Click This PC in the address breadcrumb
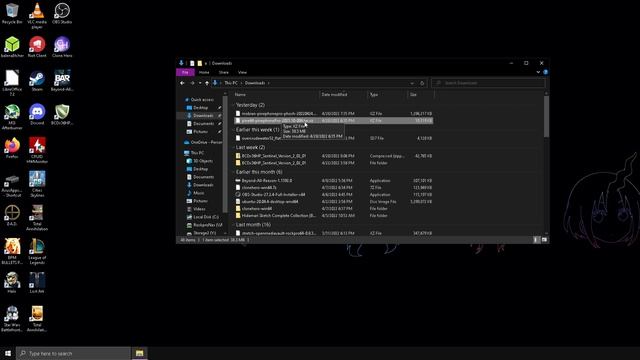The image size is (640, 360). [x=231, y=83]
